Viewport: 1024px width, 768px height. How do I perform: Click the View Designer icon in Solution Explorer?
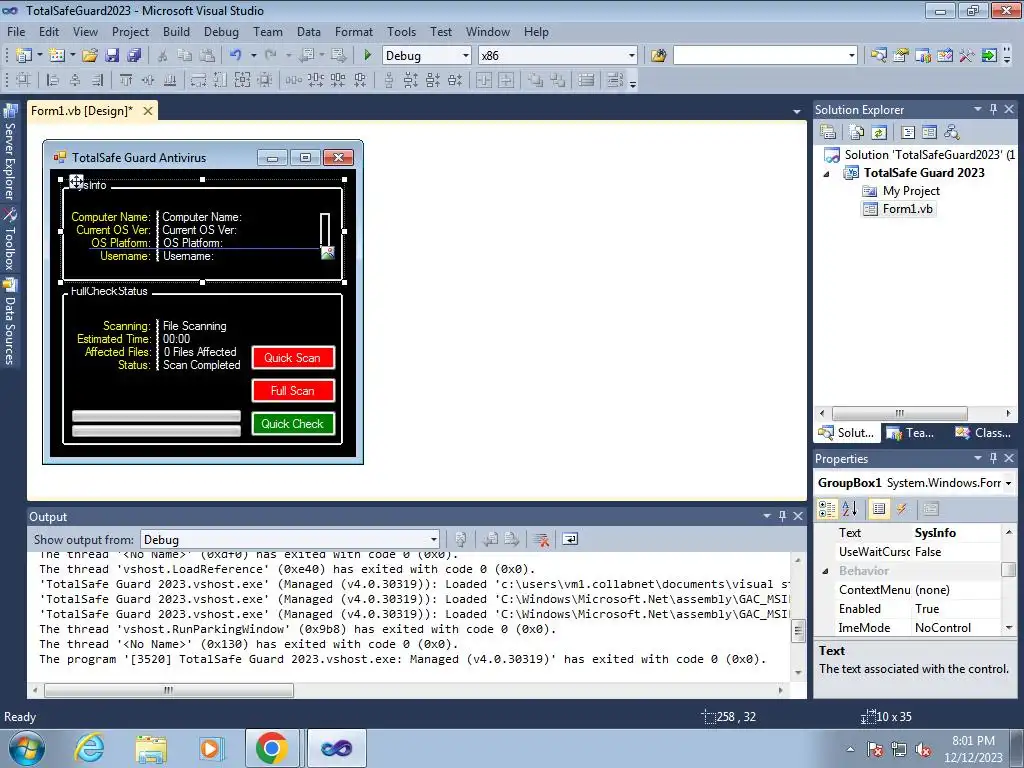[929, 132]
